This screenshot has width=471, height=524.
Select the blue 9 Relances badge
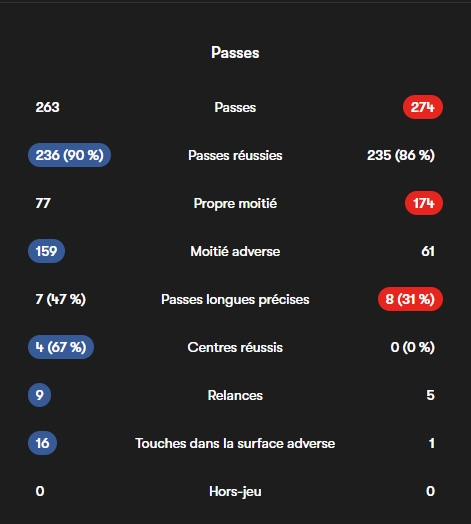(x=39, y=395)
